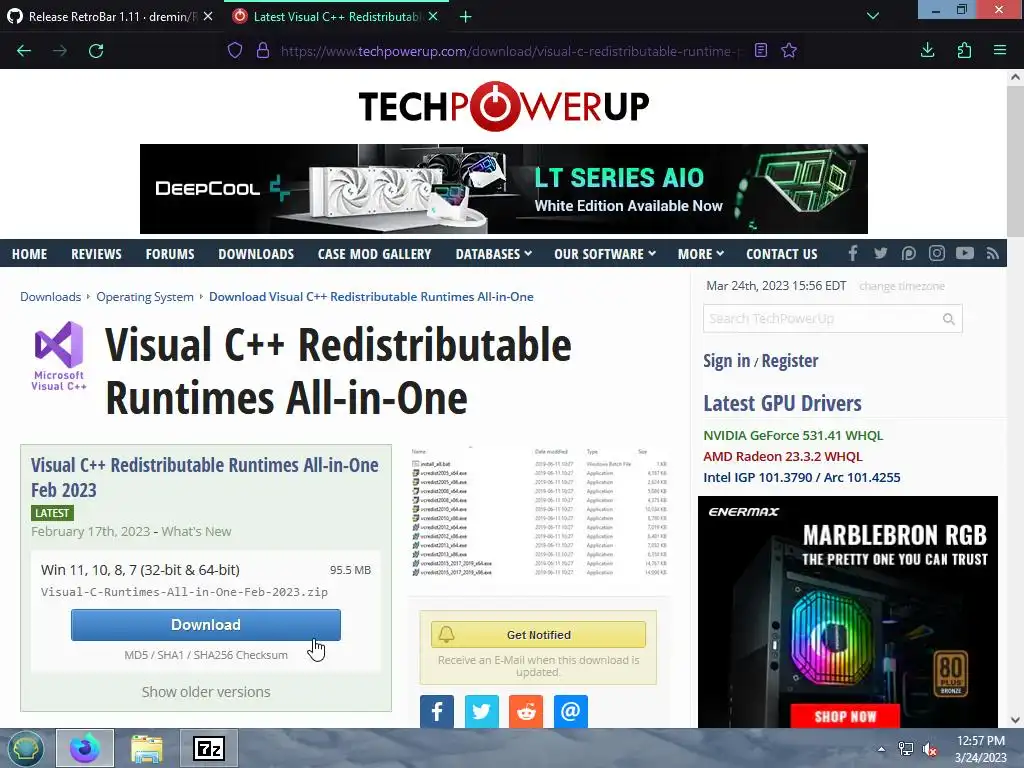Click the TechPowerUp logo
Image resolution: width=1024 pixels, height=768 pixels.
[x=504, y=106]
